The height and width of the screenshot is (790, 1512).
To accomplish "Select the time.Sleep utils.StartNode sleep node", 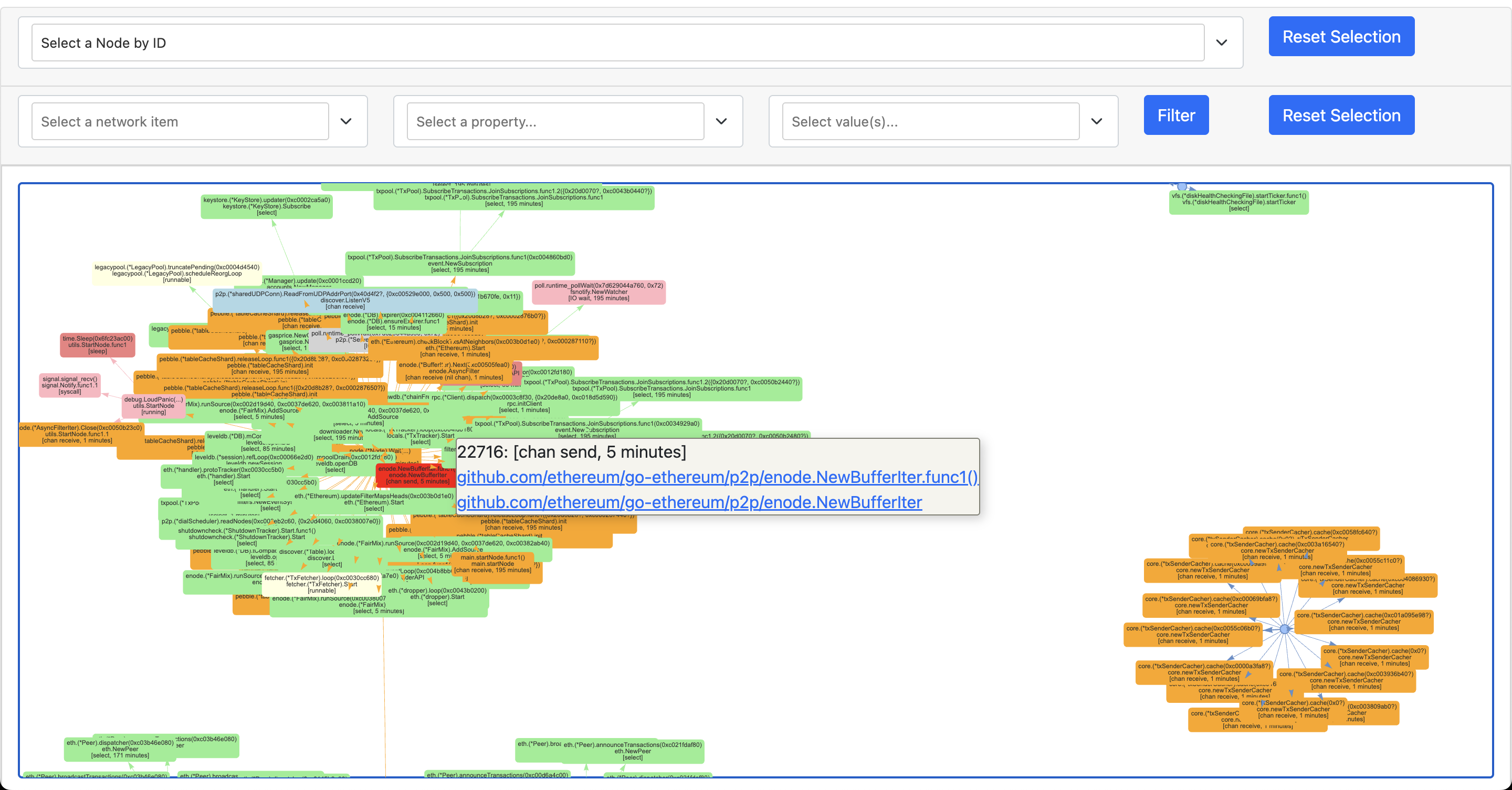I will pos(98,345).
